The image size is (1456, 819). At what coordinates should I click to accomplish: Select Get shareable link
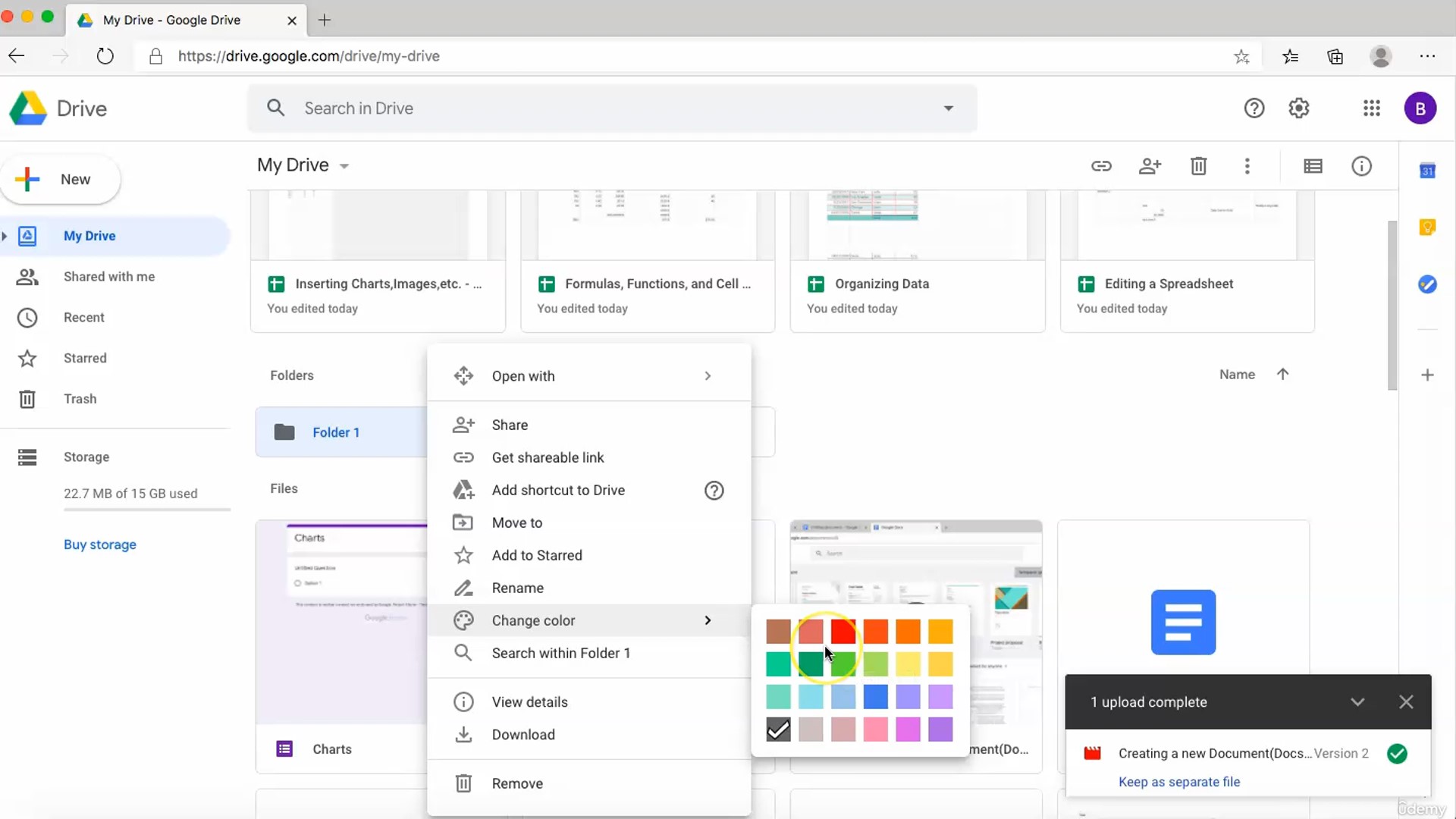coord(589,458)
